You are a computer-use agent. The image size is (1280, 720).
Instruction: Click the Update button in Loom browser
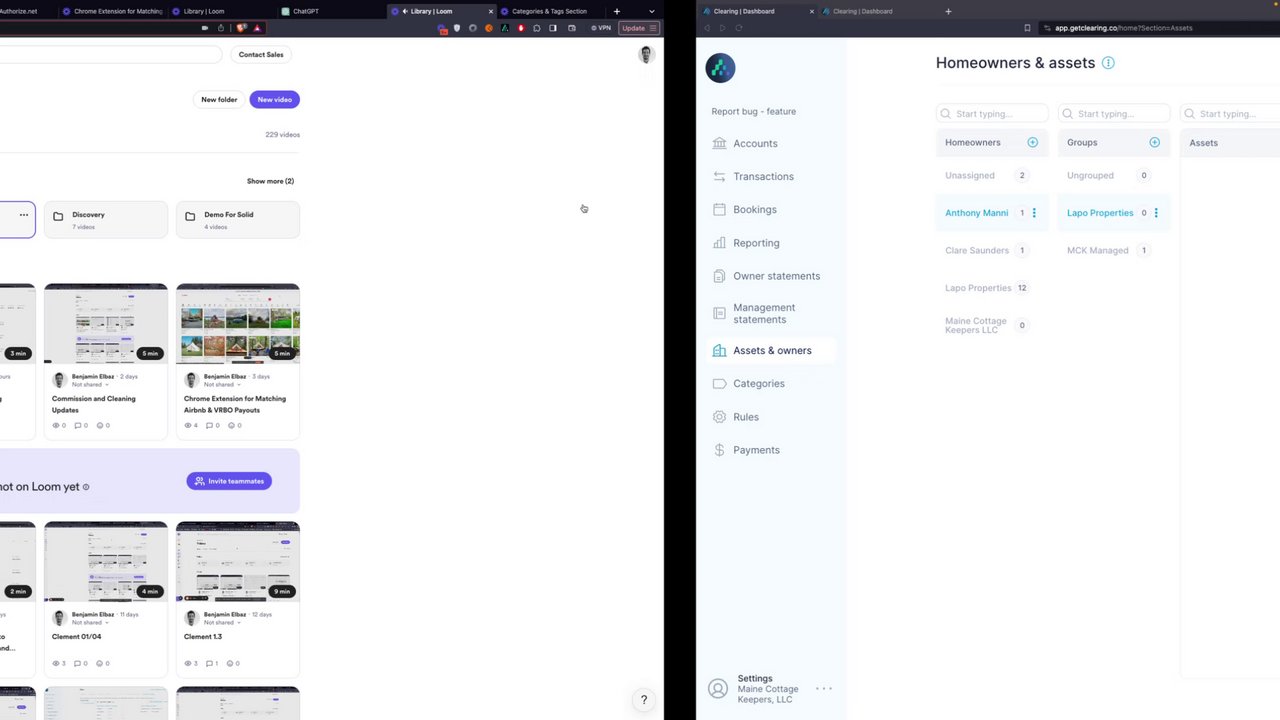click(x=638, y=28)
